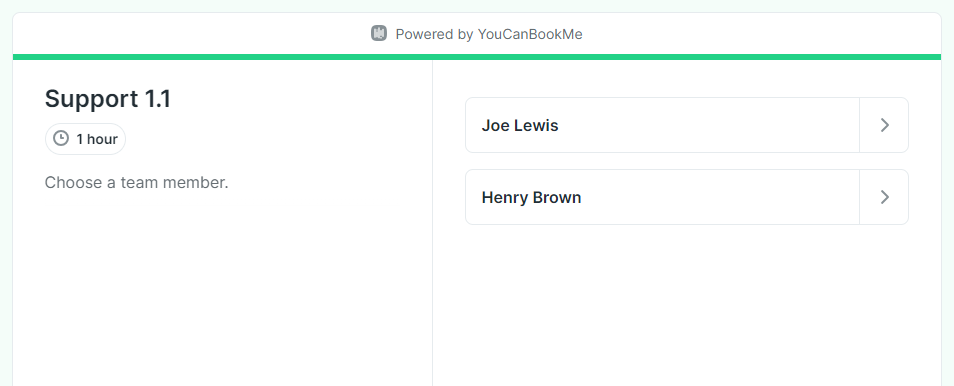The width and height of the screenshot is (954, 386).
Task: Select the surname Brown in second card
Action: point(557,197)
